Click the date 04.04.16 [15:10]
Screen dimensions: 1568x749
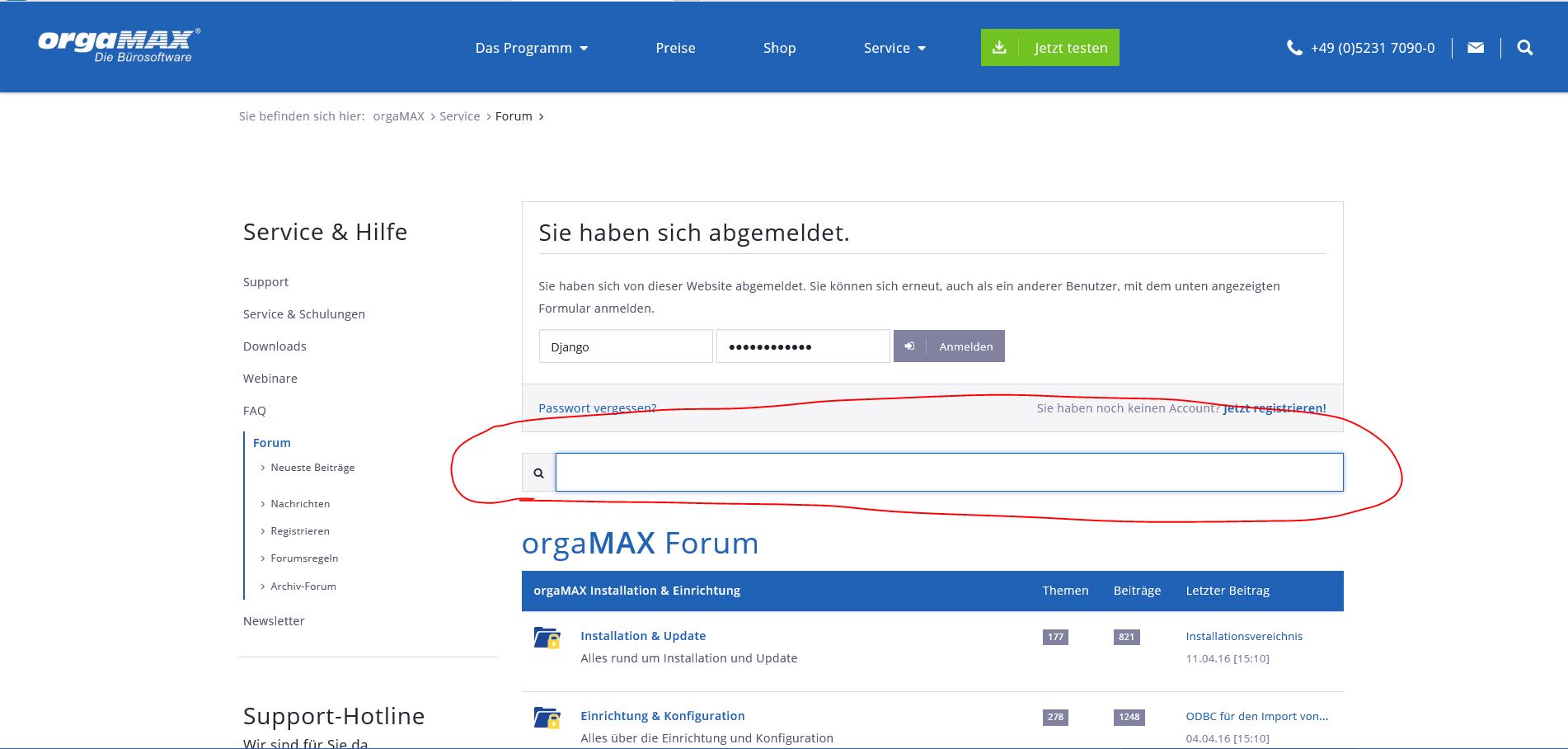coord(1228,738)
